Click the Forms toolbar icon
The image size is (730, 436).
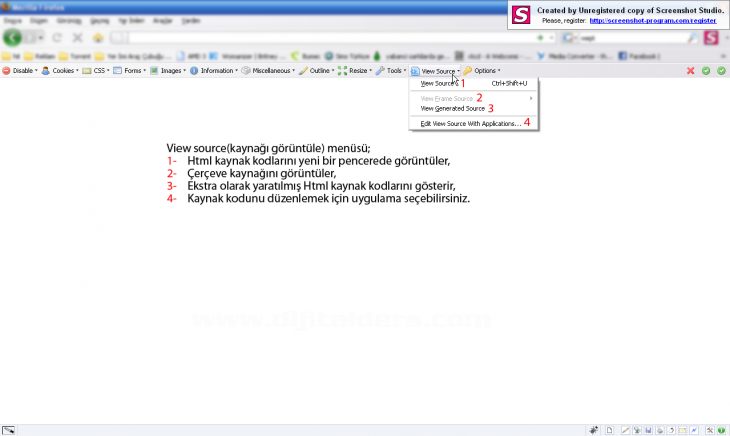click(x=118, y=71)
